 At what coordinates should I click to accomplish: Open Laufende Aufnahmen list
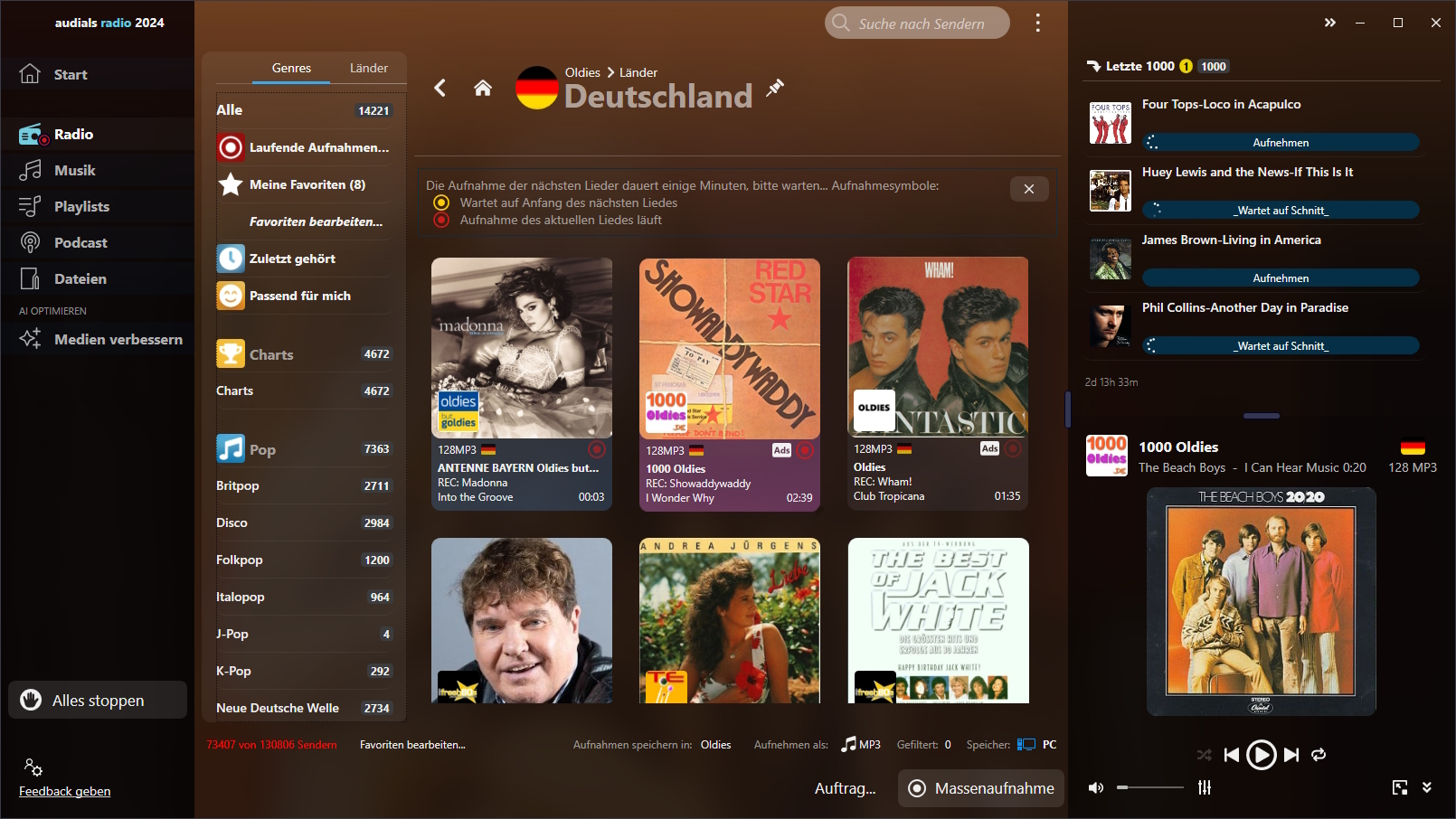(x=304, y=147)
